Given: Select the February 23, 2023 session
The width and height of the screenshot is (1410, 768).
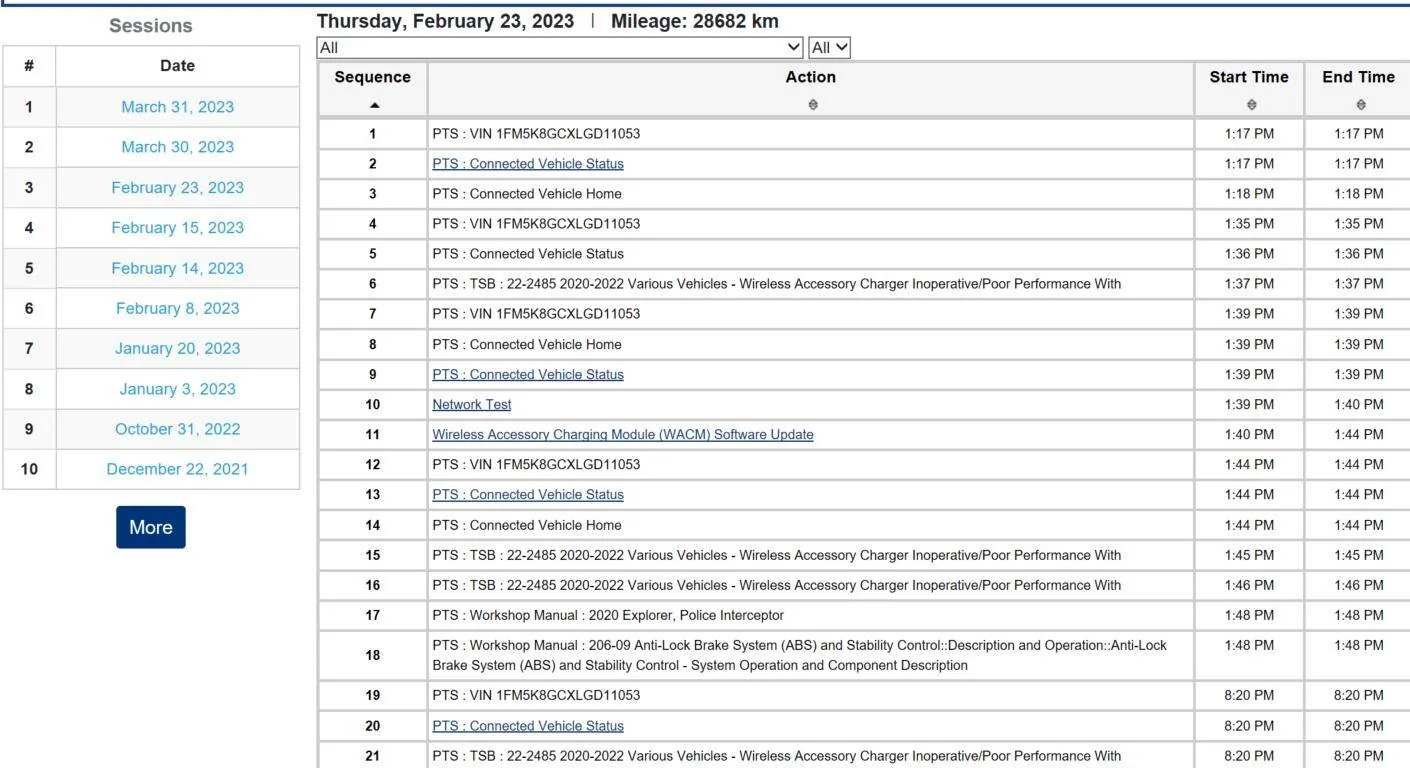Looking at the screenshot, I should (x=177, y=187).
